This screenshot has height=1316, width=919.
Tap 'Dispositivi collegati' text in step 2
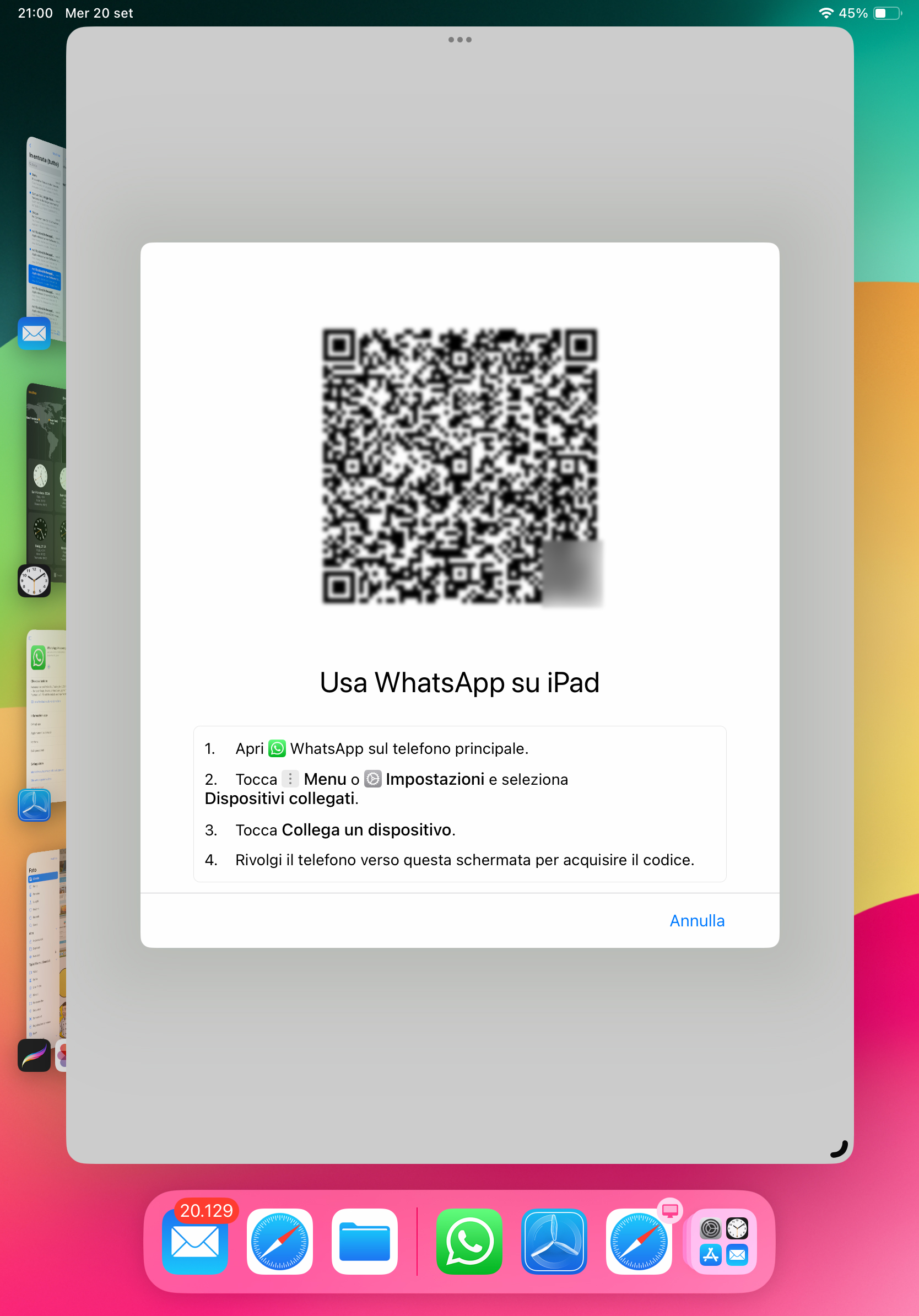tap(279, 799)
